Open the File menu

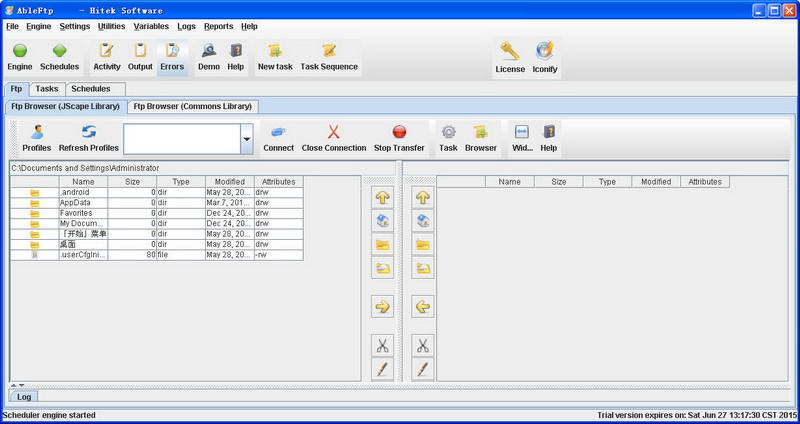12,27
